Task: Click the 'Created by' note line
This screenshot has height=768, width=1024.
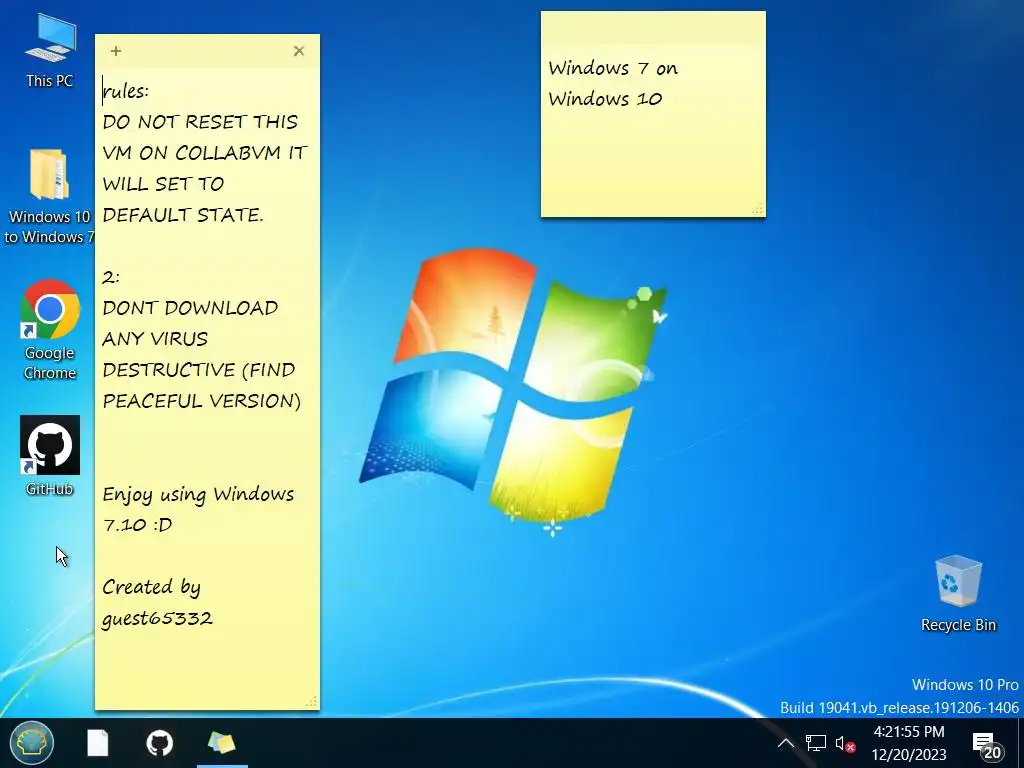Action: (151, 587)
